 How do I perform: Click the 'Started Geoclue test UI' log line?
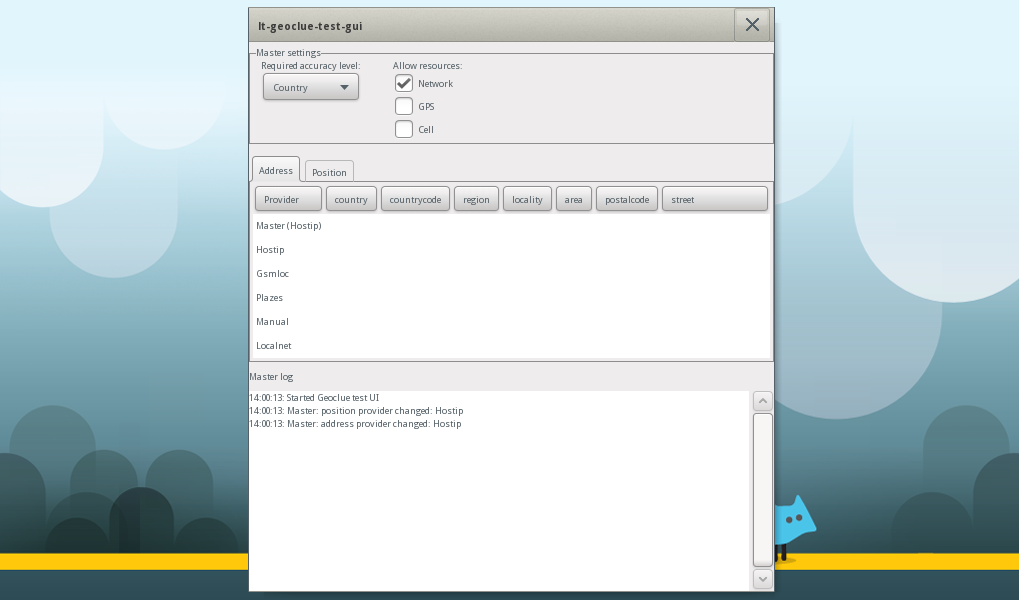click(314, 397)
